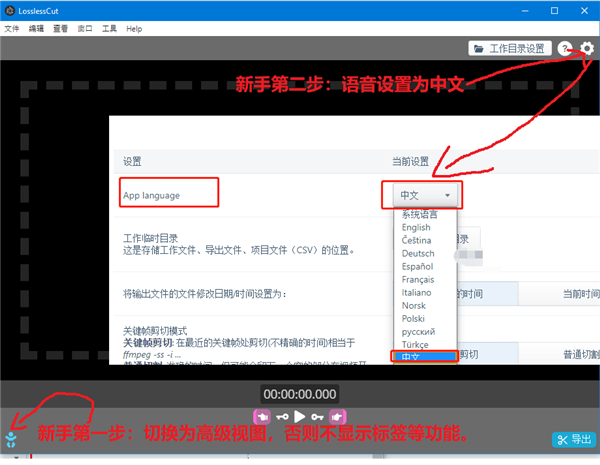Screen dimensions: 600x465
Task: Play the video
Action: [x=300, y=416]
